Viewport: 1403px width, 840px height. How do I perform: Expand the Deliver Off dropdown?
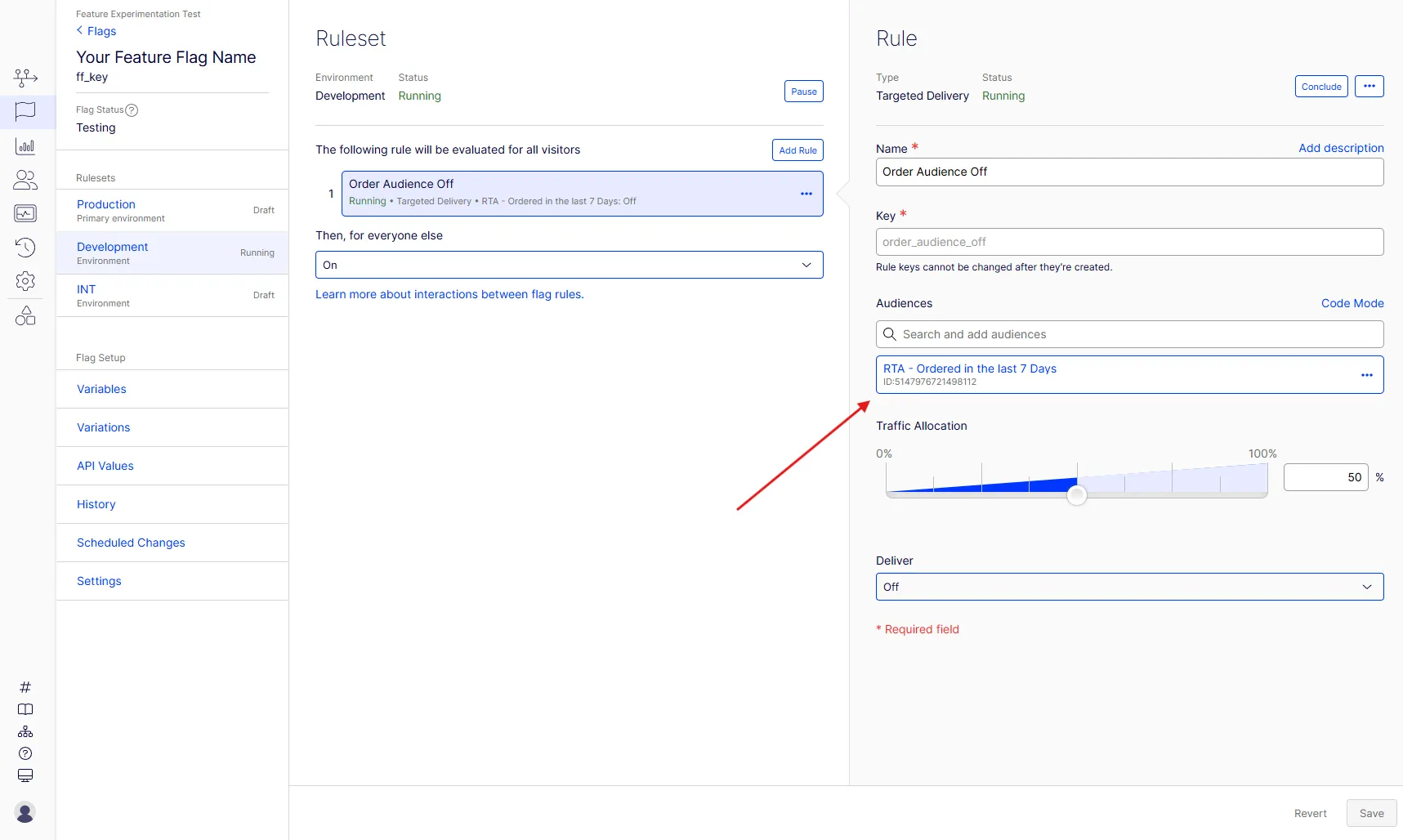click(x=1129, y=587)
